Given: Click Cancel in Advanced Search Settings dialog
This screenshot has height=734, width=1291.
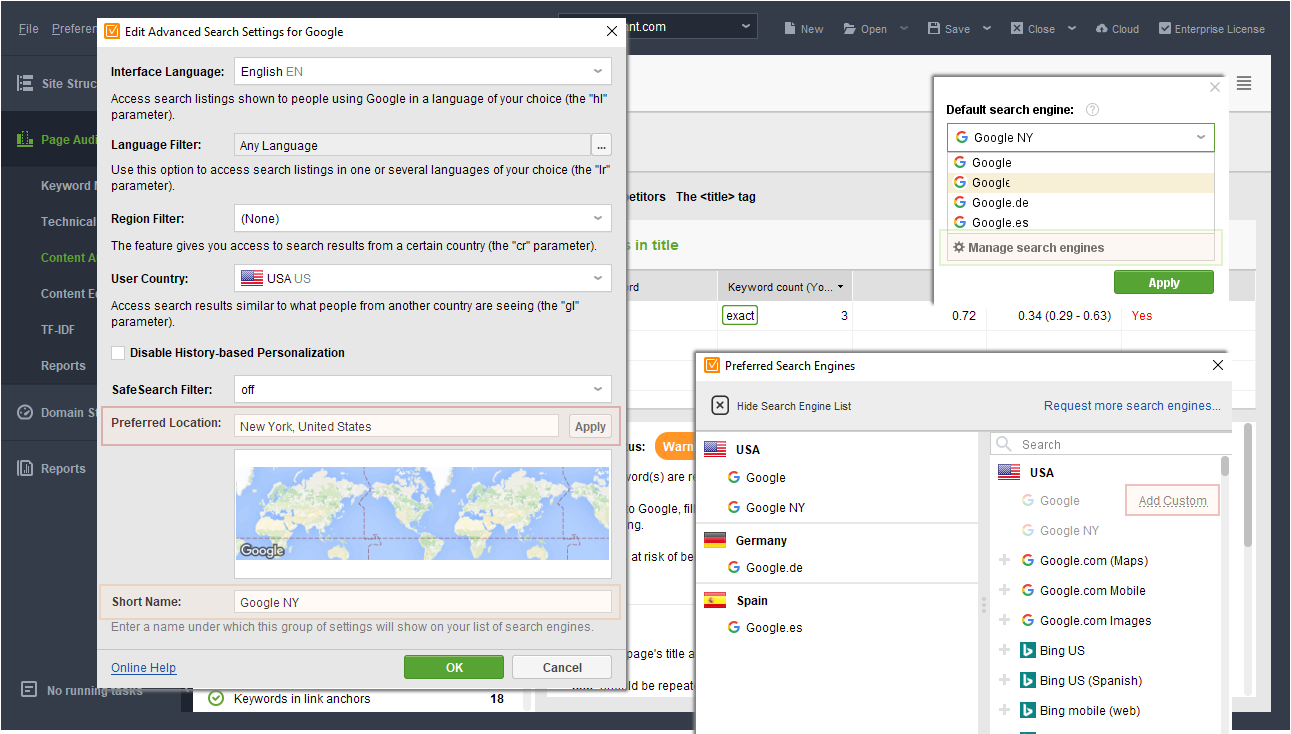Looking at the screenshot, I should (562, 667).
